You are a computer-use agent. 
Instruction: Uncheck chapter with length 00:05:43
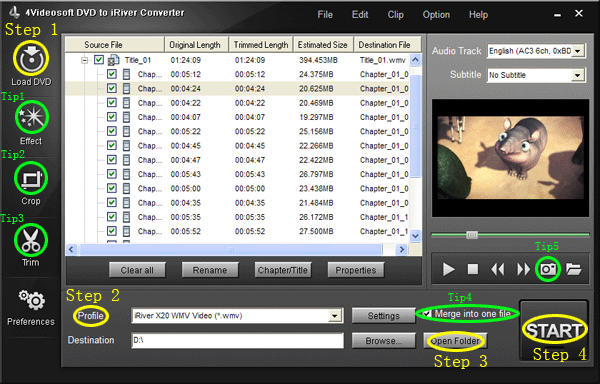[112, 174]
